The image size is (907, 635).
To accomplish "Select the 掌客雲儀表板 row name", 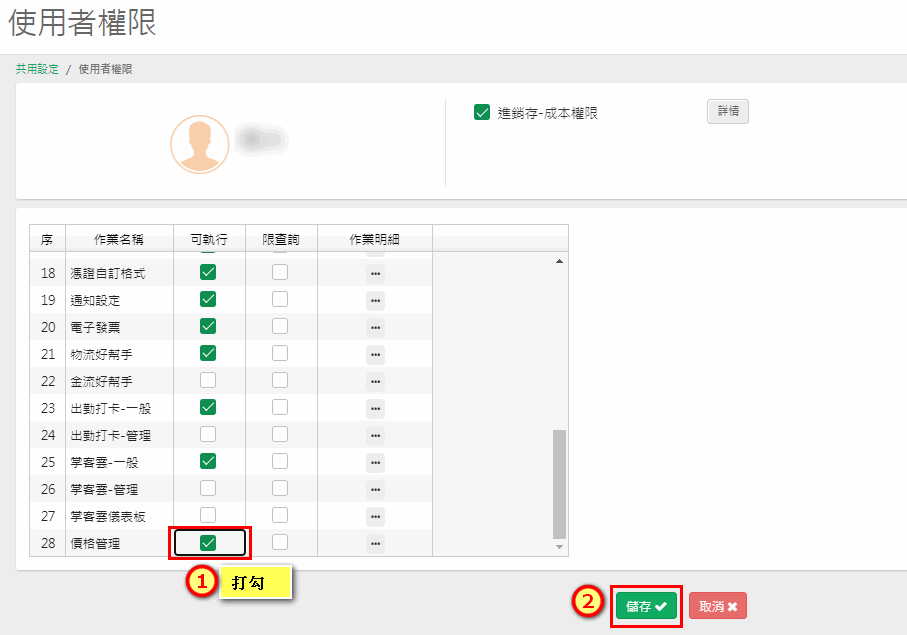I will pyautogui.click(x=108, y=516).
